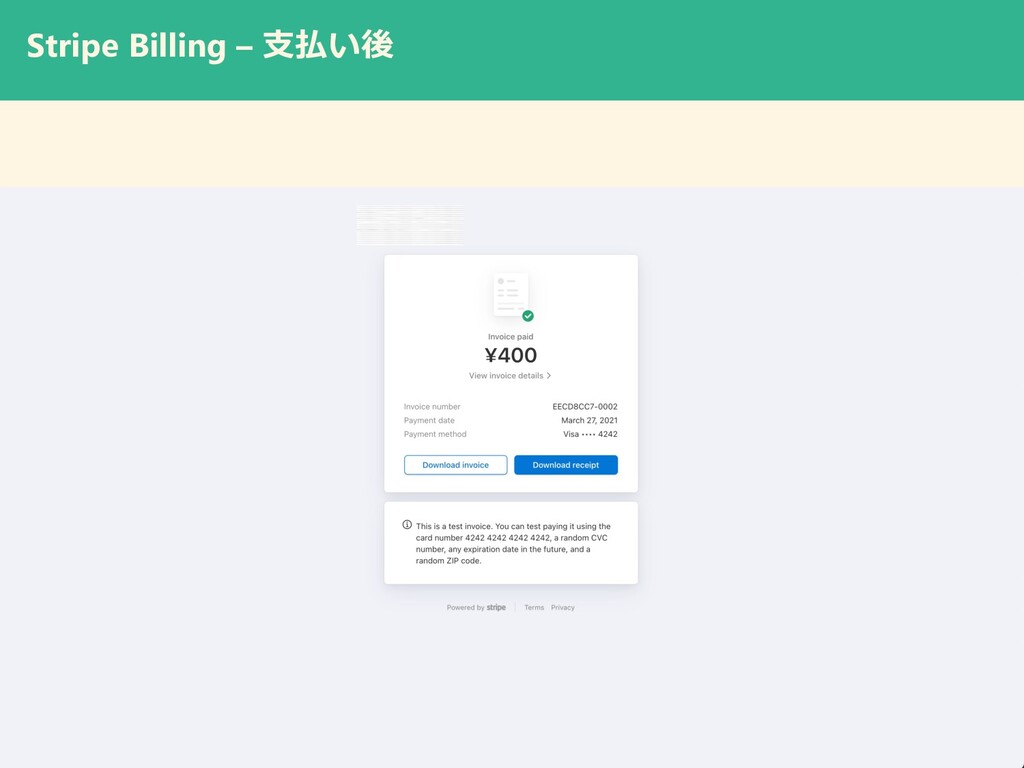Click the blurred merchant logo above card
1024x768 pixels.
point(410,225)
